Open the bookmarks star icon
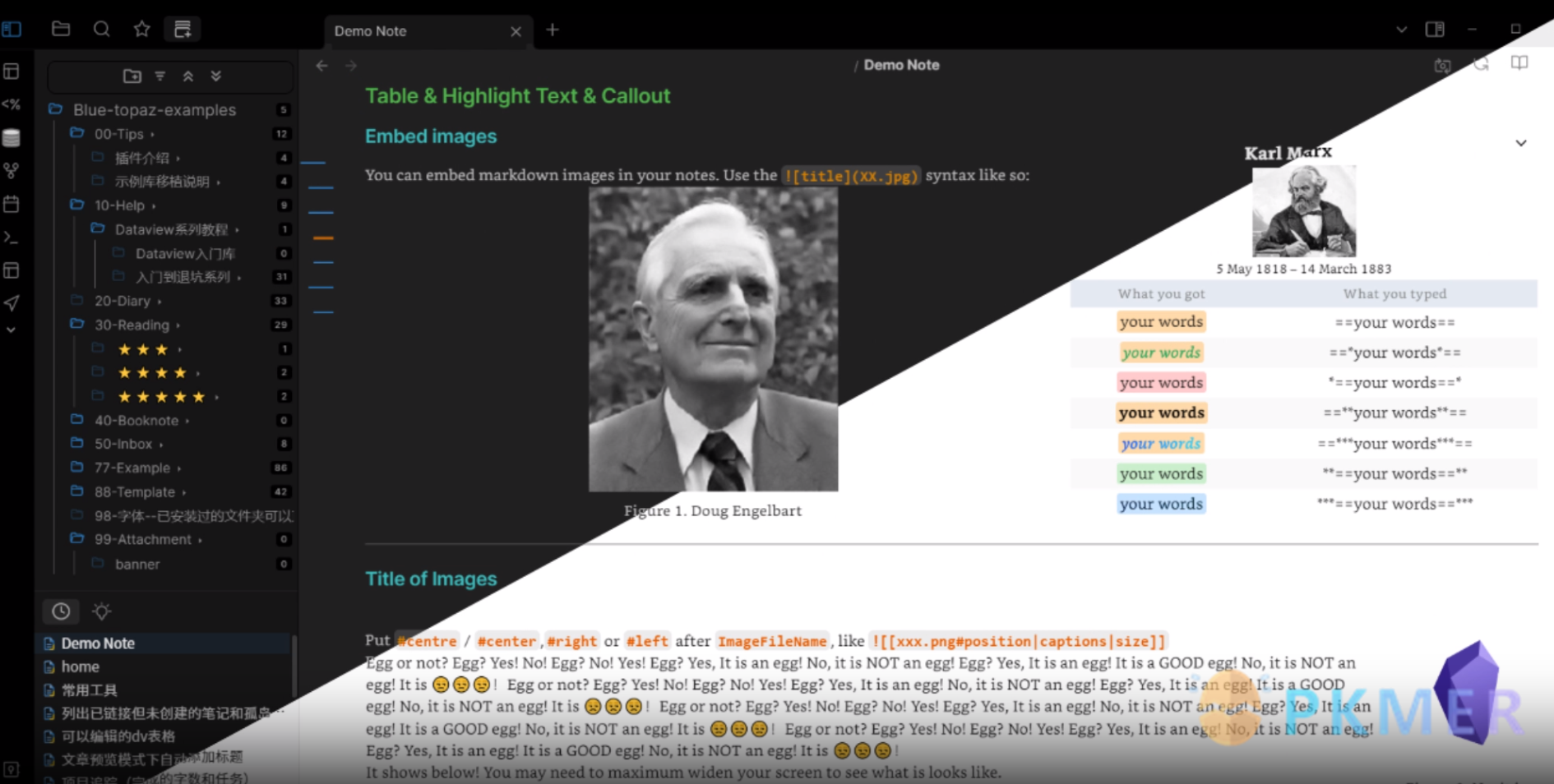This screenshot has height=784, width=1554. [x=141, y=30]
